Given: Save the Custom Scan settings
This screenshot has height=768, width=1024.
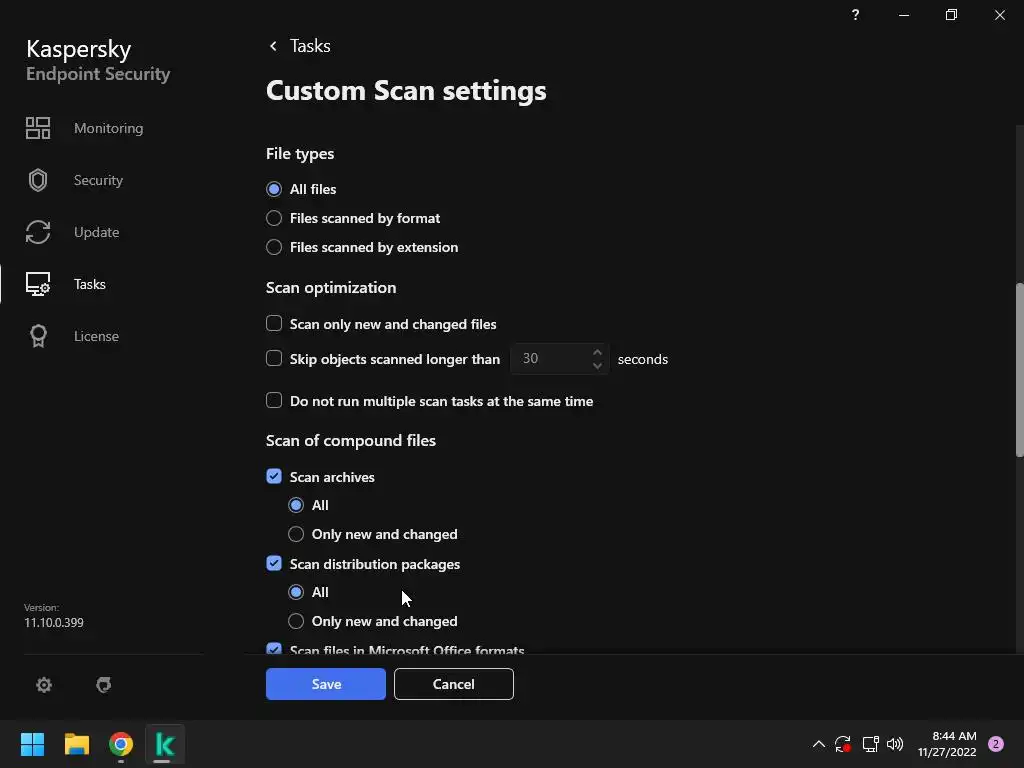Looking at the screenshot, I should [326, 684].
